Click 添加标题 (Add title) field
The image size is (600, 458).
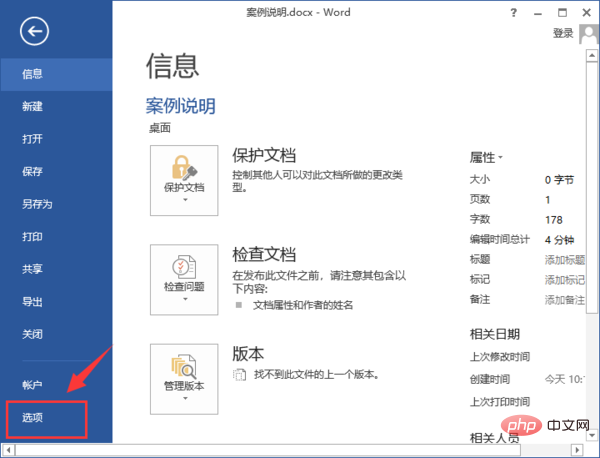pyautogui.click(x=565, y=259)
